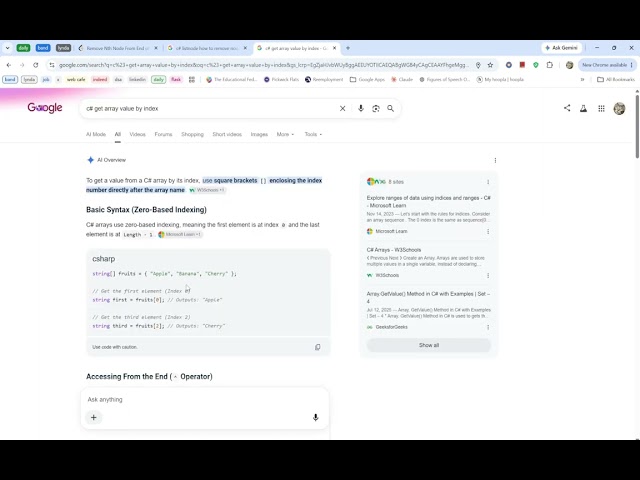This screenshot has width=640, height=480.
Task: Click the Google logo
Action: [x=45, y=108]
